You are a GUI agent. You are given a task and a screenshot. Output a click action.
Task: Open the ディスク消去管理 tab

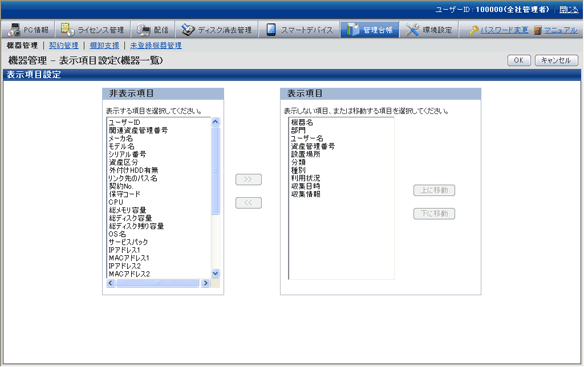[217, 29]
